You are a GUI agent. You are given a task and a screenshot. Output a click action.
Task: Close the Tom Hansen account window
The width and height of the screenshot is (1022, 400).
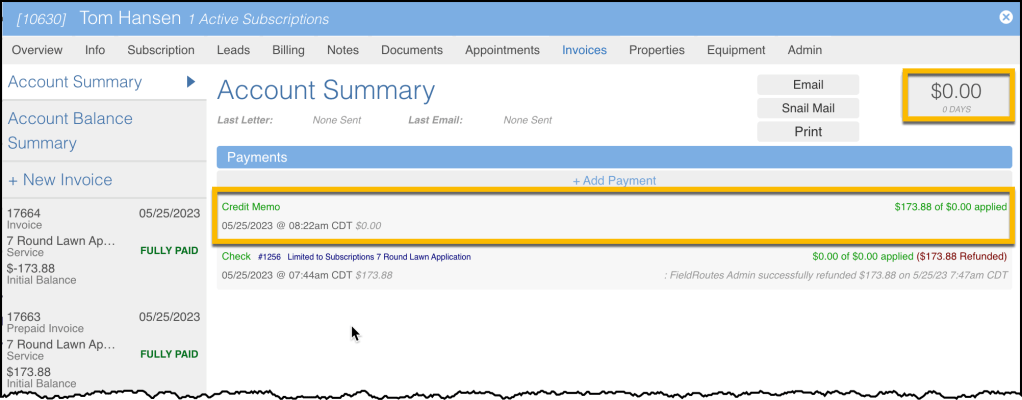tap(1005, 17)
